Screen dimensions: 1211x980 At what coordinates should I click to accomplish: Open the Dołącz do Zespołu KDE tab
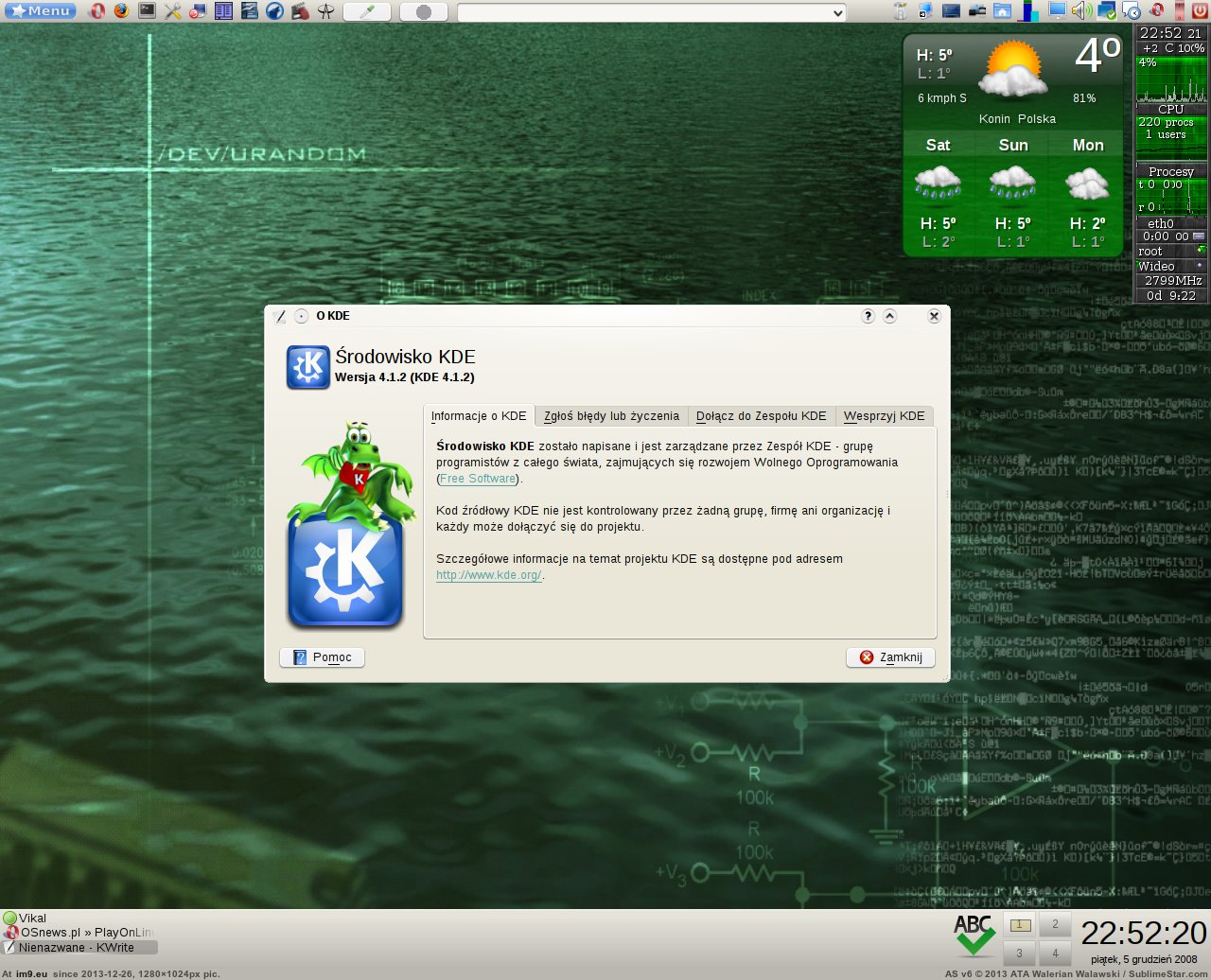[761, 416]
